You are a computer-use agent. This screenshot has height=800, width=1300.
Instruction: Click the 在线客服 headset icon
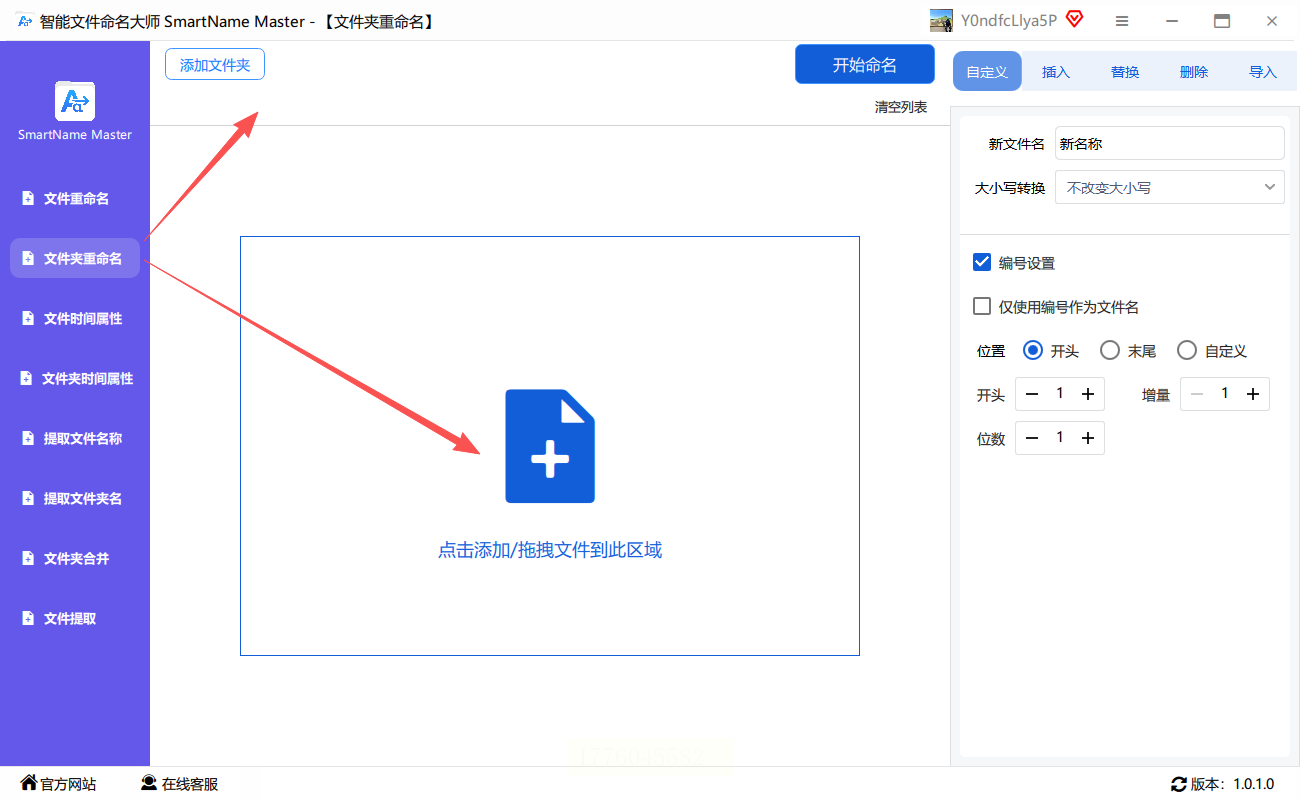click(x=149, y=783)
